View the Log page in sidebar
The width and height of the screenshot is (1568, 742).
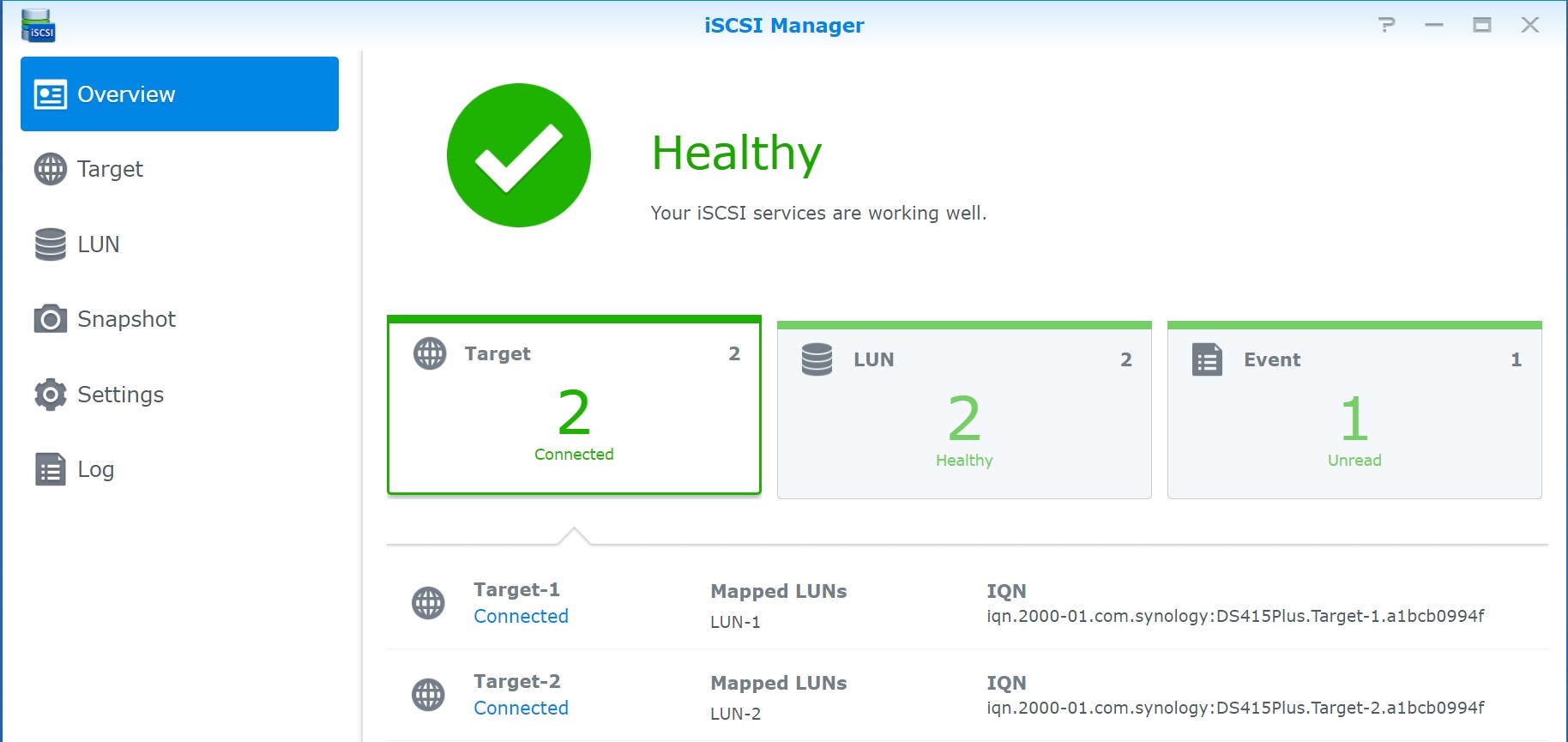[x=95, y=469]
